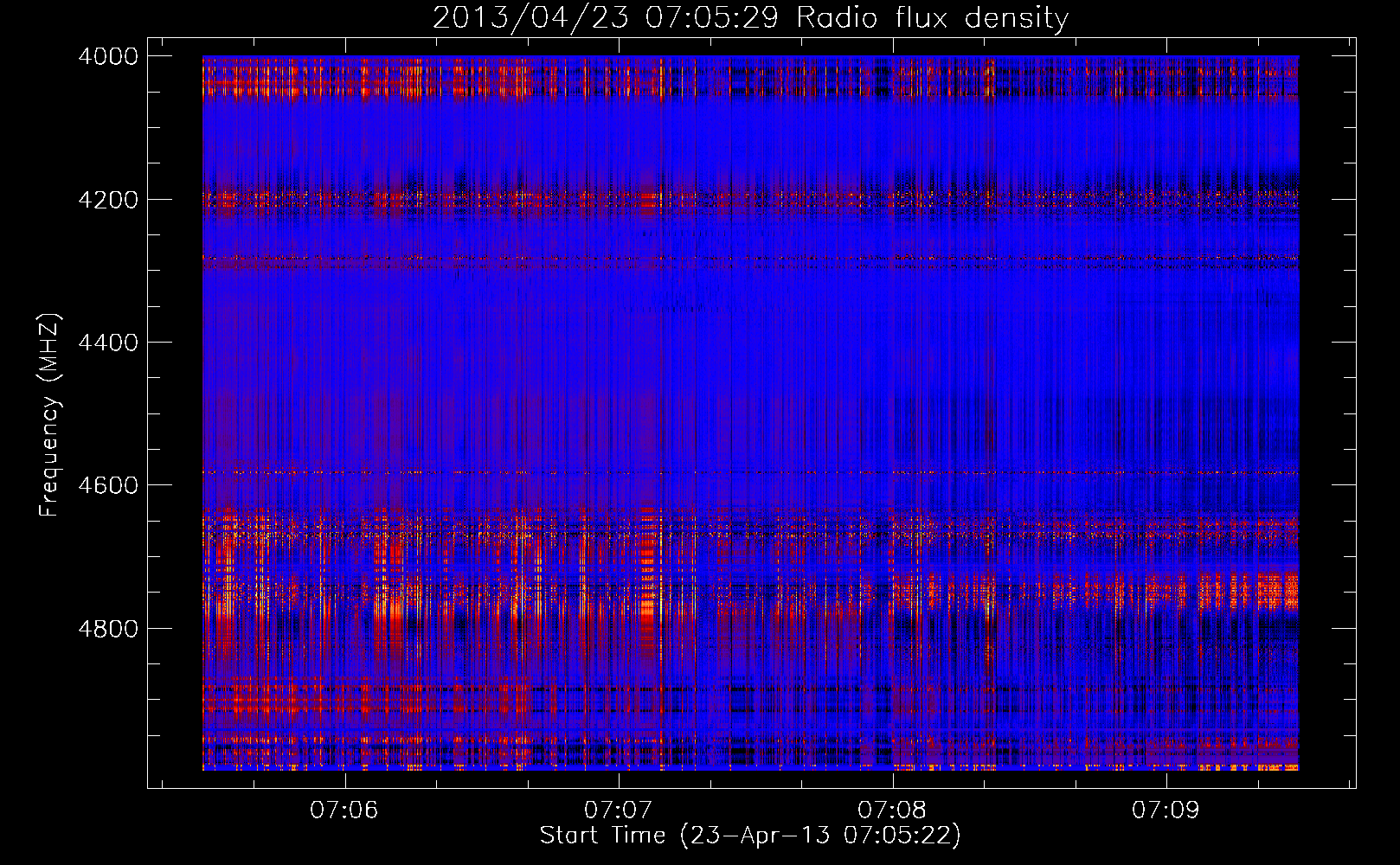Screen dimensions: 1400x865
Task: Click the plot title '2013/04/23 07:05:29 Radio flux density'
Action: pyautogui.click(x=750, y=18)
